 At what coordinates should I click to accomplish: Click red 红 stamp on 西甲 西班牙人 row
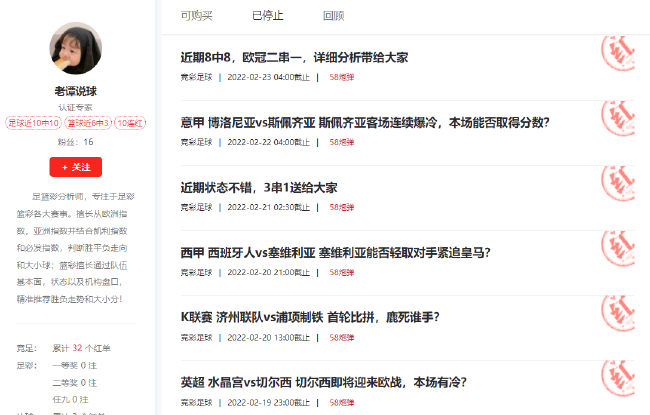(618, 248)
